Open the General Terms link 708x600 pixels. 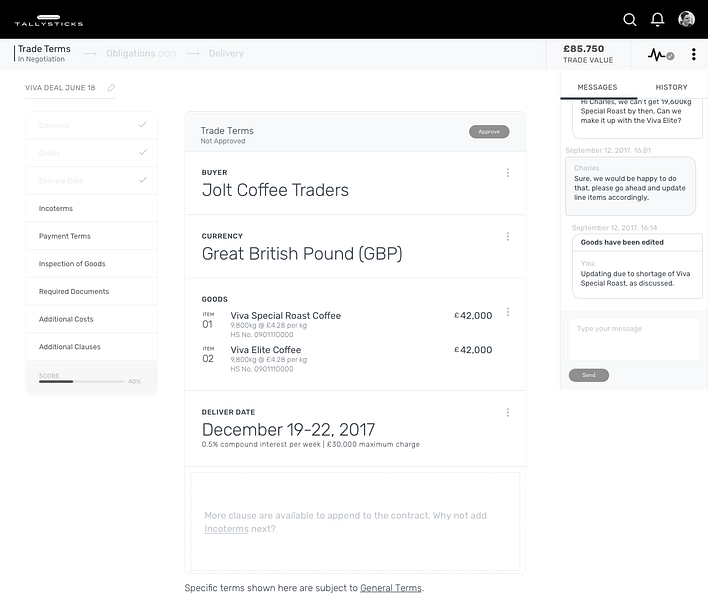[391, 588]
